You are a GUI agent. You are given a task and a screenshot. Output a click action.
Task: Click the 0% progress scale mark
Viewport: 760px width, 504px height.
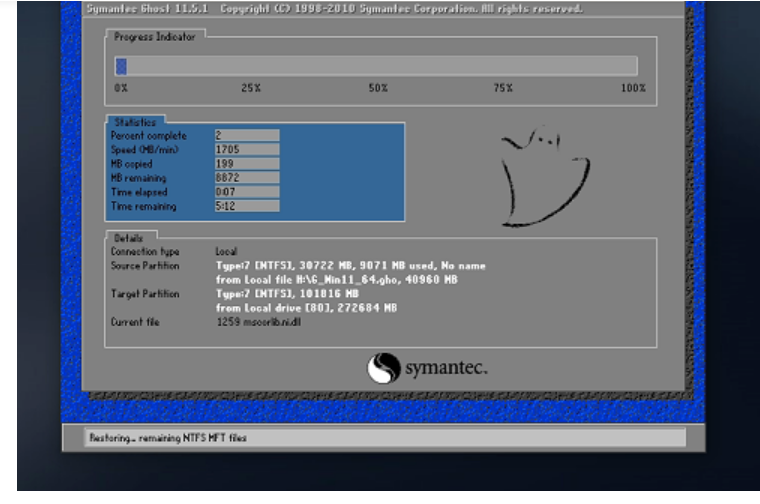[x=121, y=88]
